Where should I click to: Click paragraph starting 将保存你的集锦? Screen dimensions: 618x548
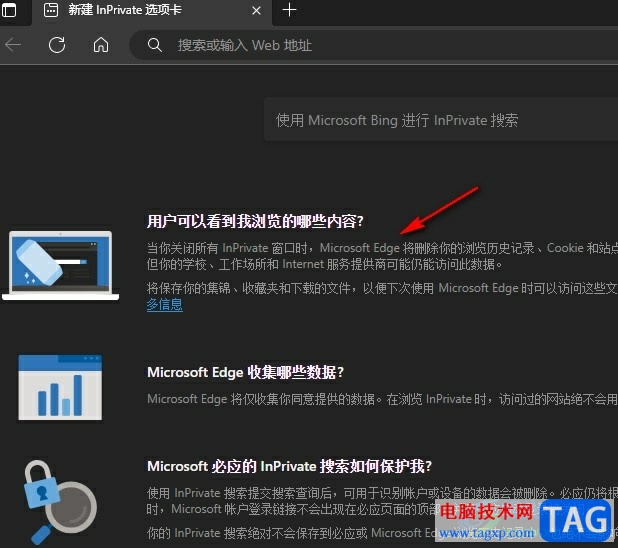382,296
